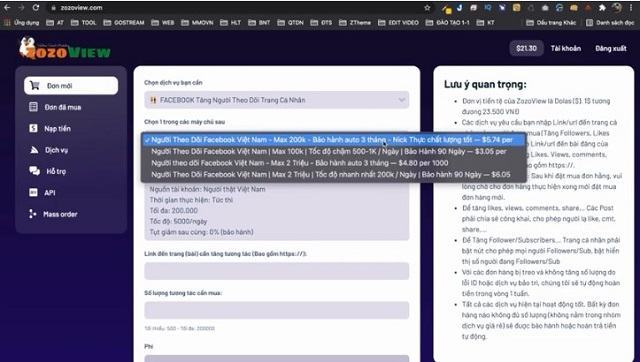Click the Số lượng tương tác quantity field
Image resolution: width=640 pixels, height=362 pixels.
[x=277, y=310]
